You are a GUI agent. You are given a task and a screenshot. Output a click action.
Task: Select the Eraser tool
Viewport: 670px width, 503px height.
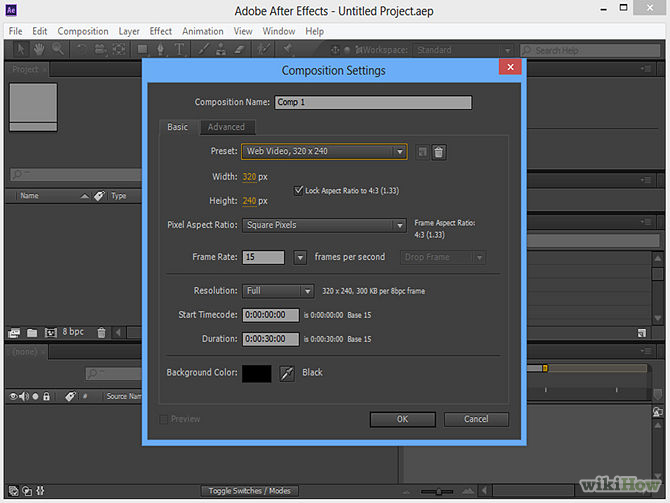tap(239, 50)
